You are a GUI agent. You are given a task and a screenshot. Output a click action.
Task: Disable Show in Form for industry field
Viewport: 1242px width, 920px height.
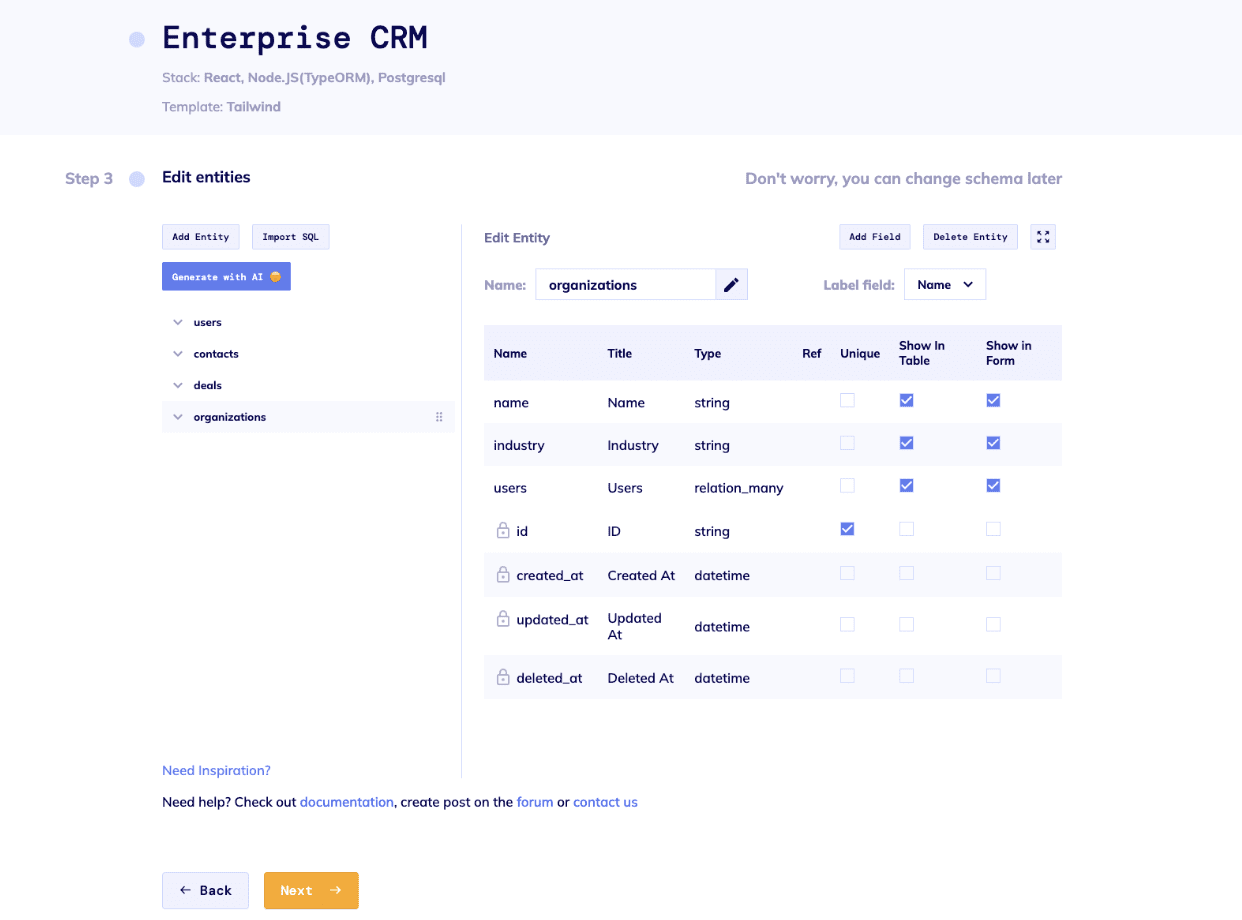click(x=993, y=442)
